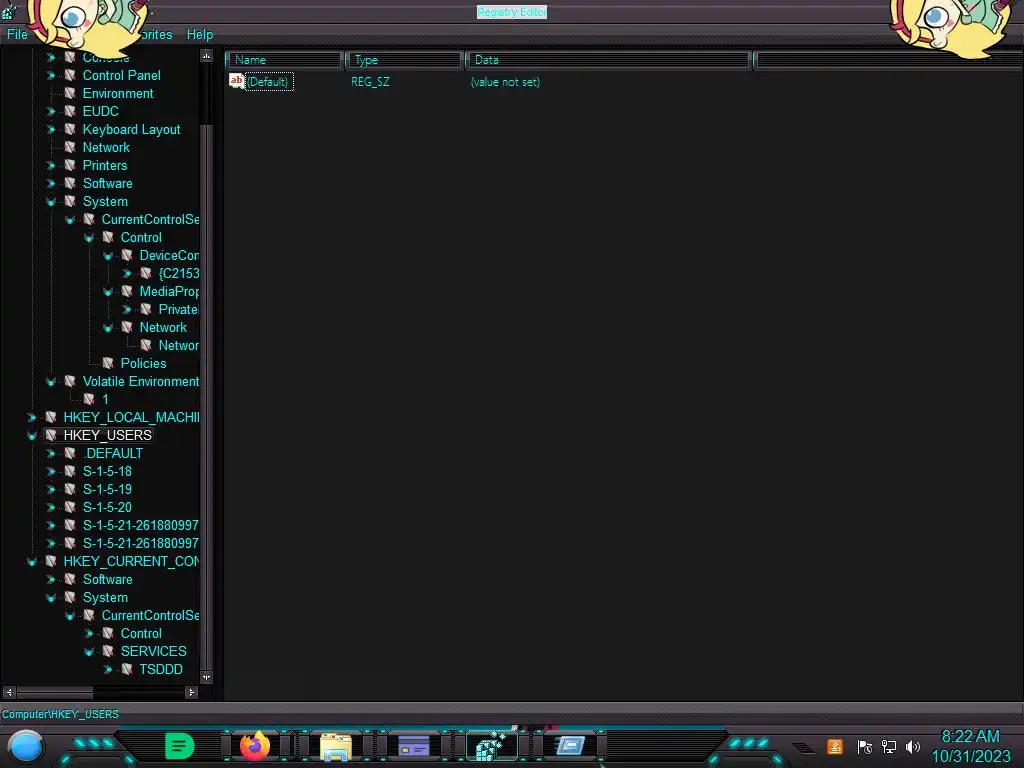
Task: Sort values by Data column
Action: pos(608,60)
